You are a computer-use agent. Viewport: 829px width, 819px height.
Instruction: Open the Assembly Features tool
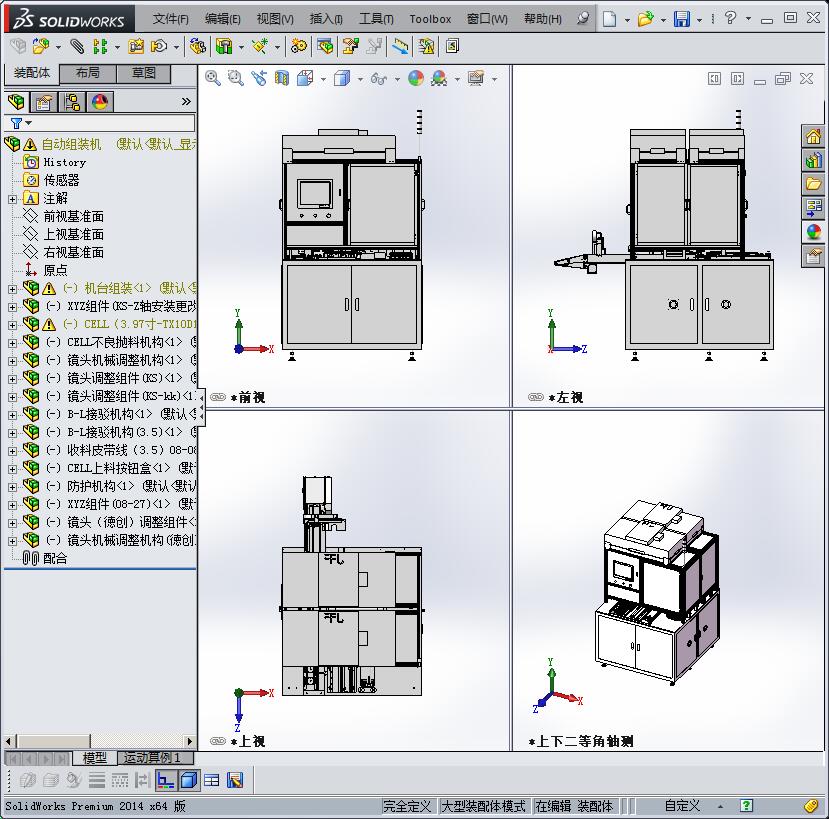tap(224, 47)
